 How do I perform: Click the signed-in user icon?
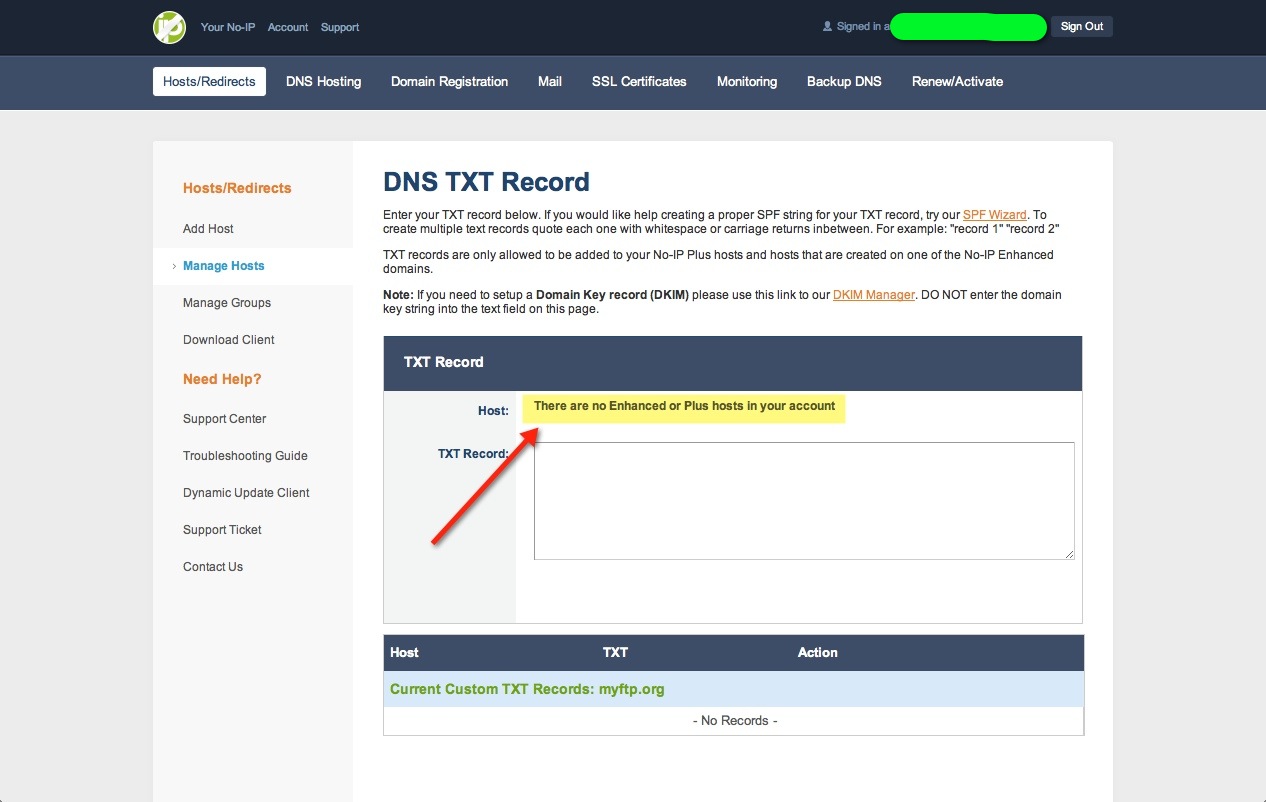(827, 27)
